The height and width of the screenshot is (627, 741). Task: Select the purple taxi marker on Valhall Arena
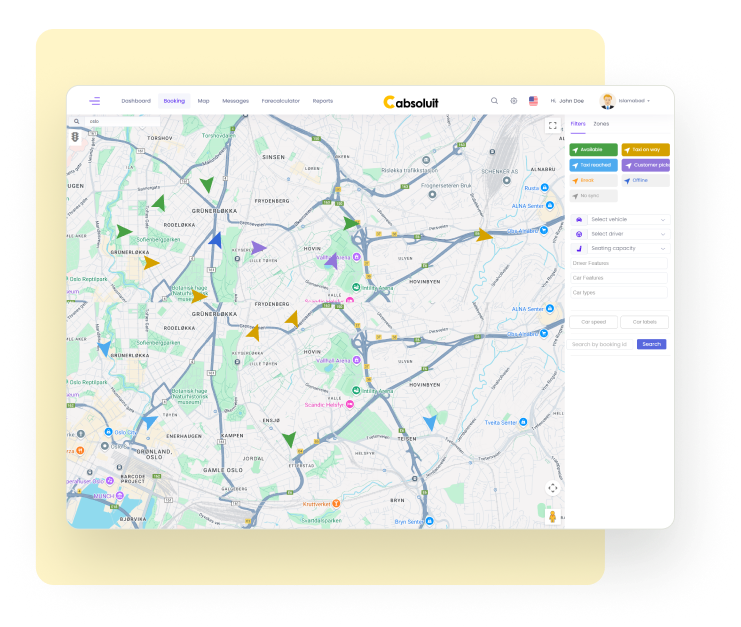332,261
